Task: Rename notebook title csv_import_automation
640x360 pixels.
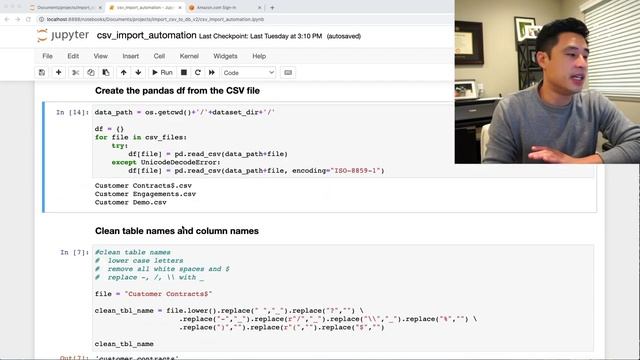Action: point(147,36)
